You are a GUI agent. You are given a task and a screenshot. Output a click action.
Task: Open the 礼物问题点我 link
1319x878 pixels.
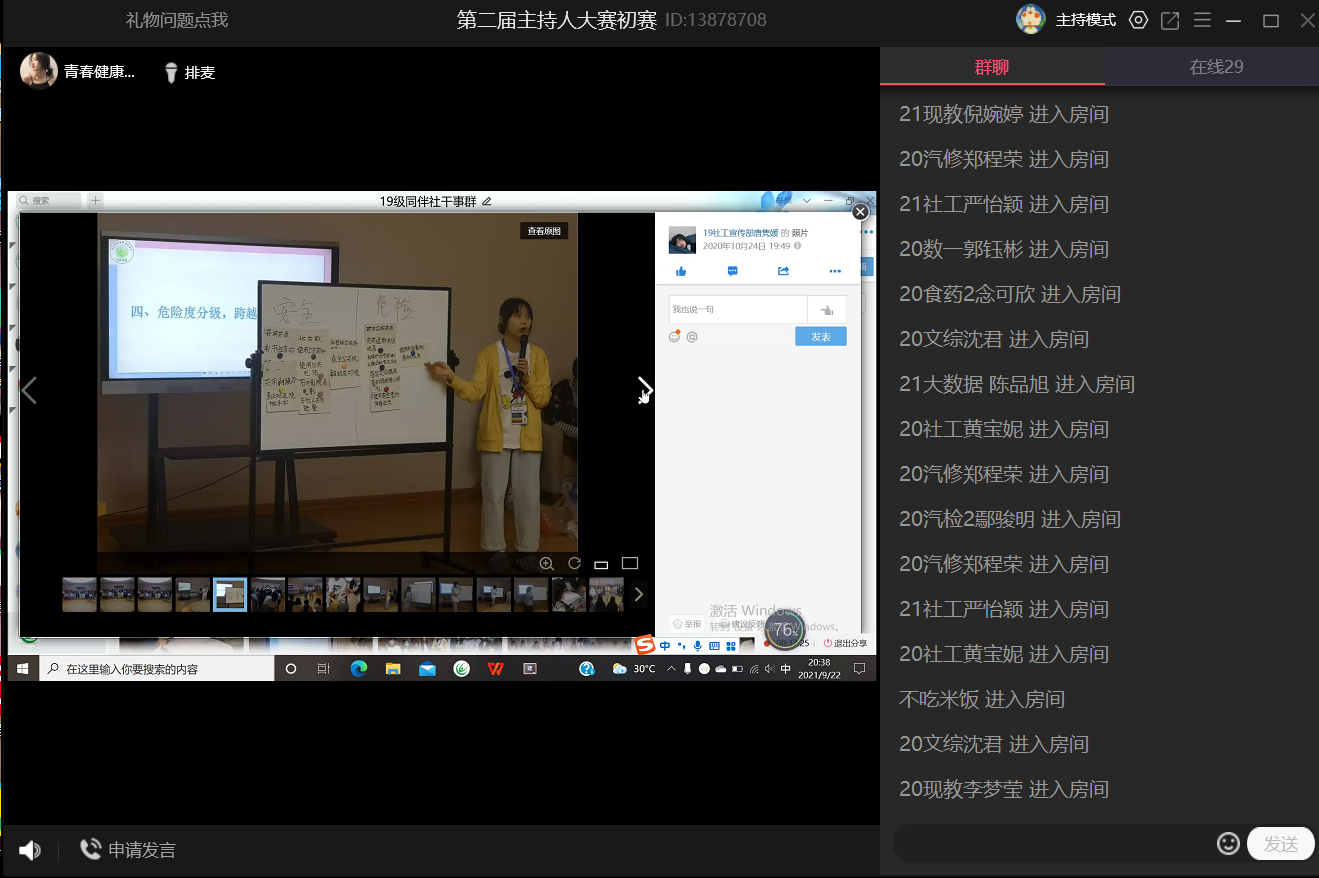click(177, 20)
